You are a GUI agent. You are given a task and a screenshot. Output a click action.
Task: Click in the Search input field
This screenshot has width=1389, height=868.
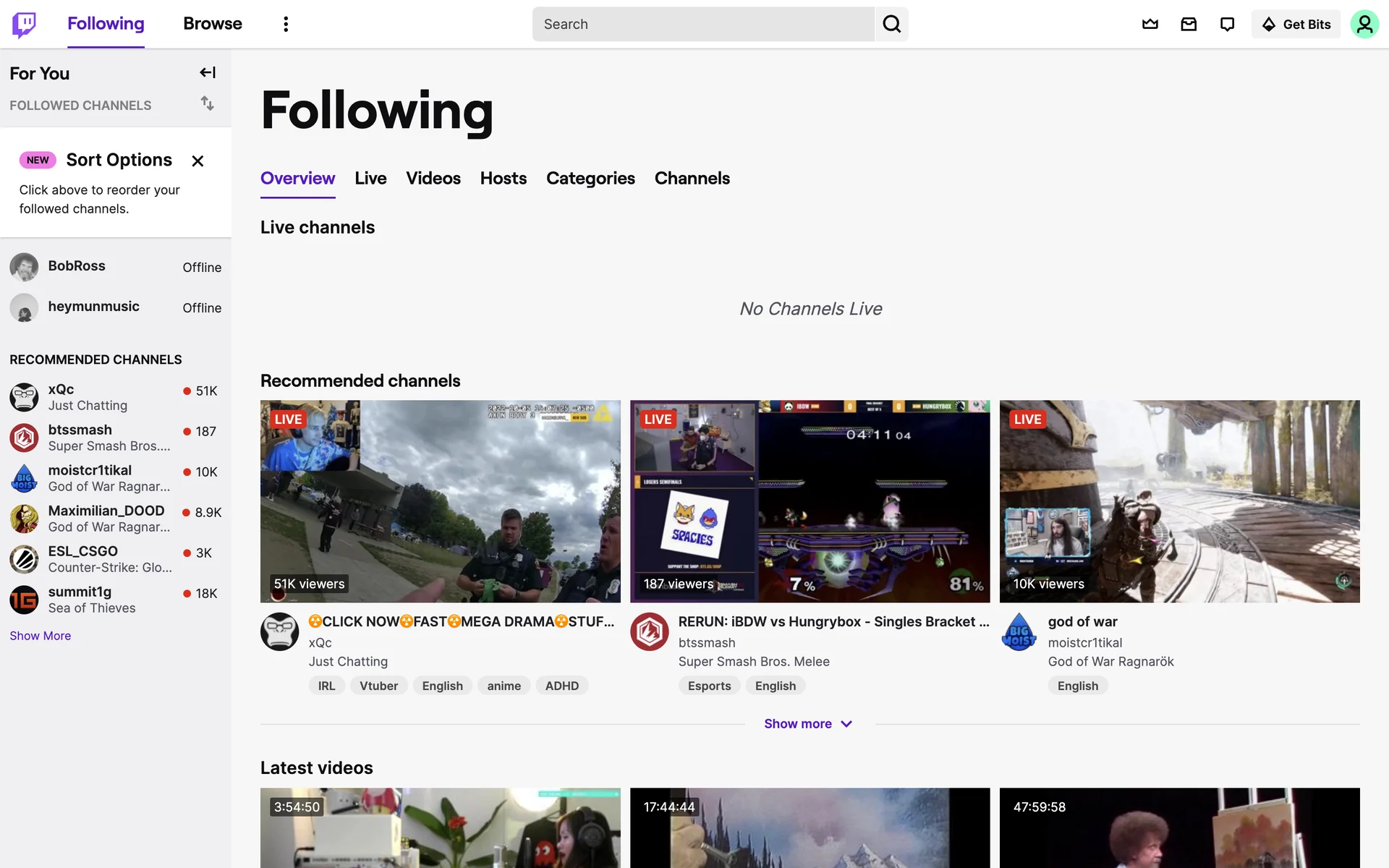click(x=703, y=24)
